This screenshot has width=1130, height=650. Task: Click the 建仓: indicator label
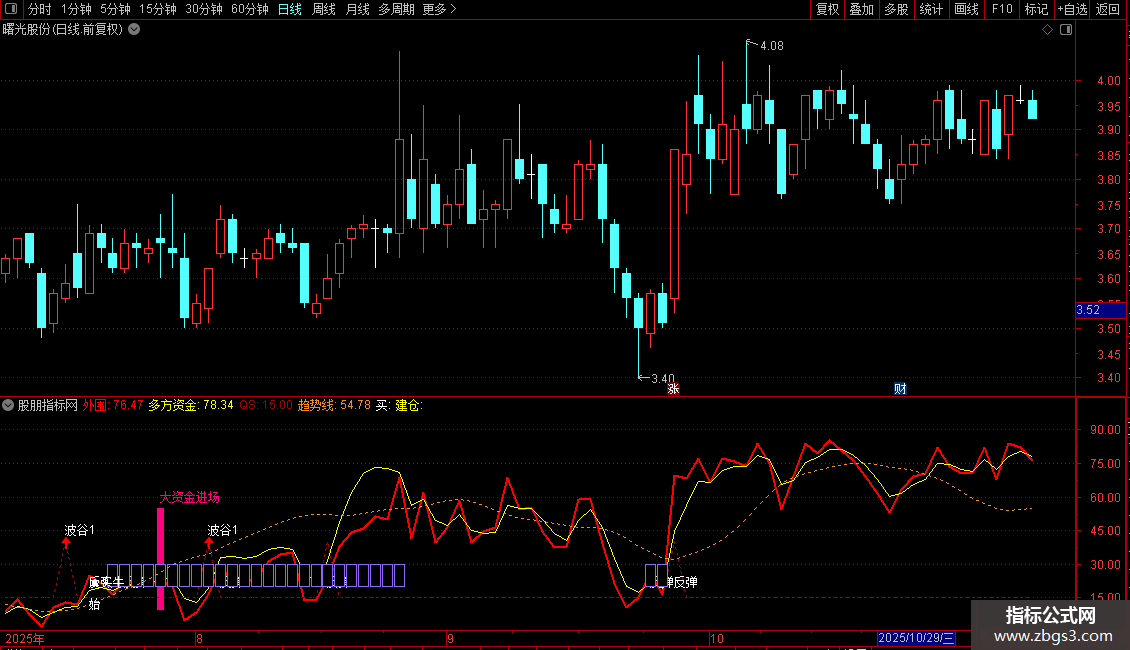409,405
